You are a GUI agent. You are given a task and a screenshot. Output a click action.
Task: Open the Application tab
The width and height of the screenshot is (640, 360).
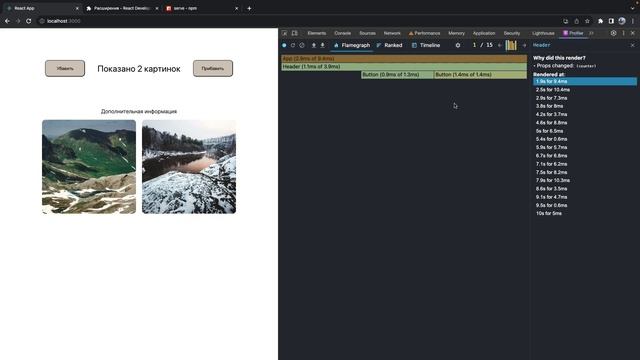coord(484,33)
